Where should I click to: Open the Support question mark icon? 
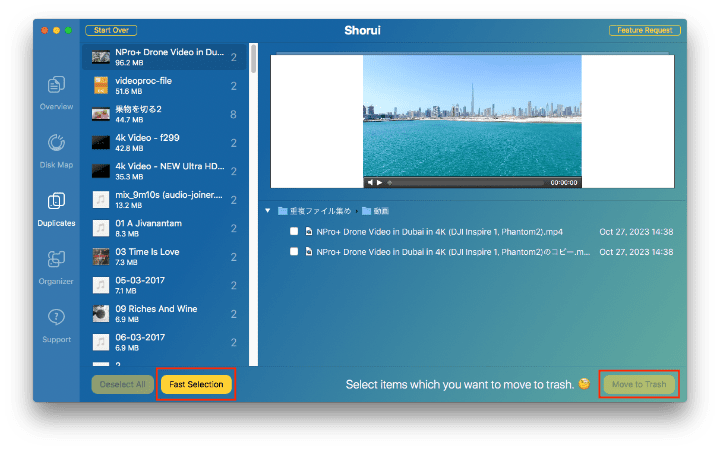tap(56, 317)
